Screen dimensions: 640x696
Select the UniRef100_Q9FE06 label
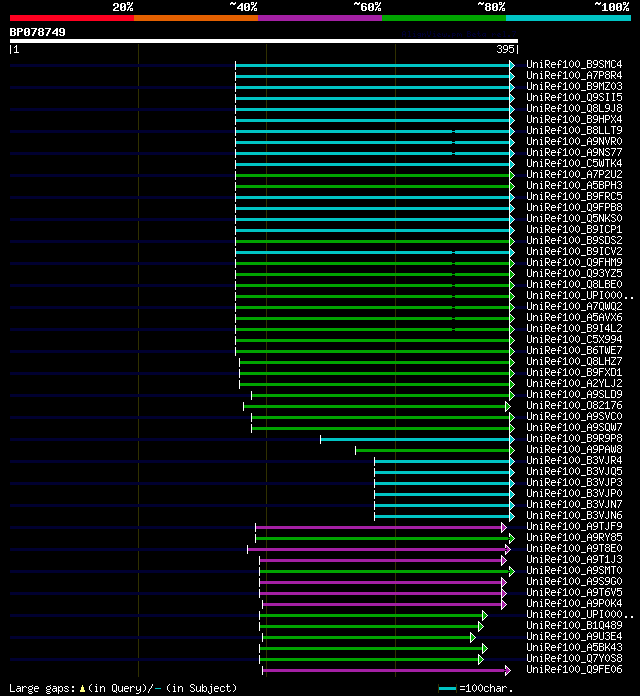point(574,669)
